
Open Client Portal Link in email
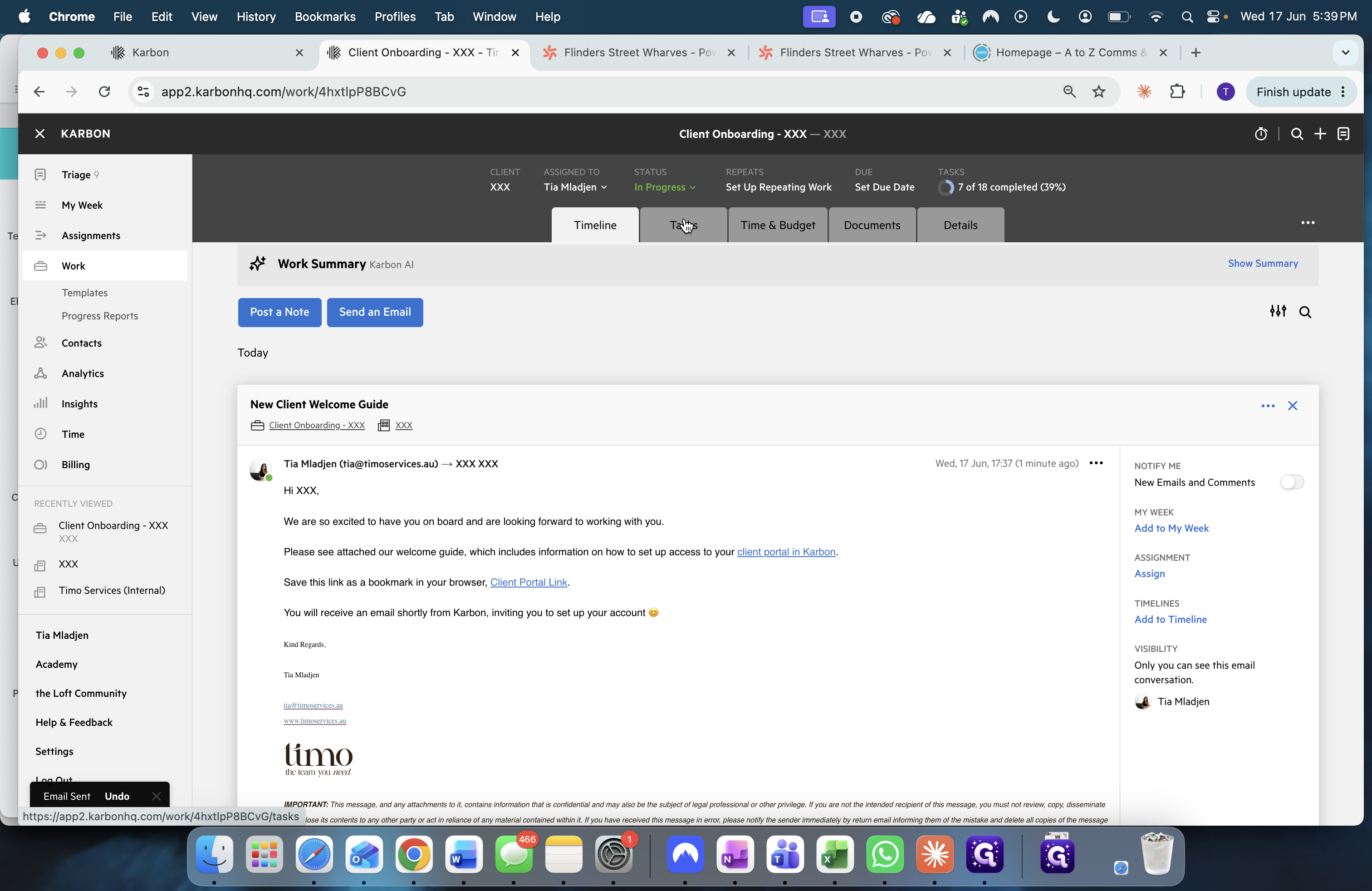point(529,582)
